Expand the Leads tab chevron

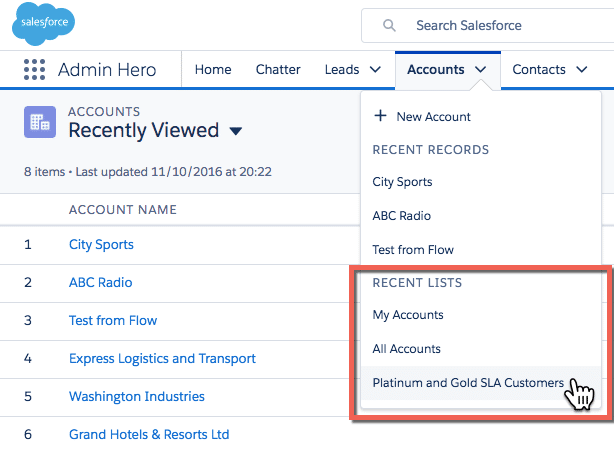coord(375,70)
